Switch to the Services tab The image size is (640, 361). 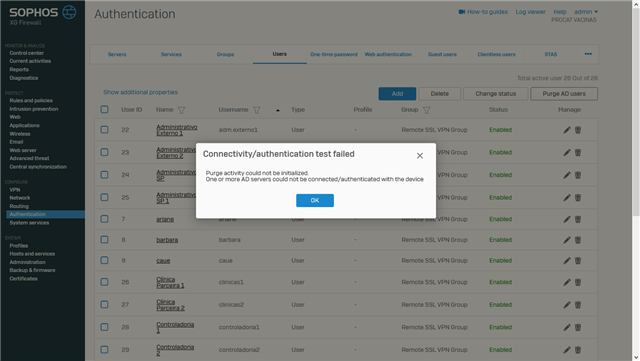tap(171, 54)
